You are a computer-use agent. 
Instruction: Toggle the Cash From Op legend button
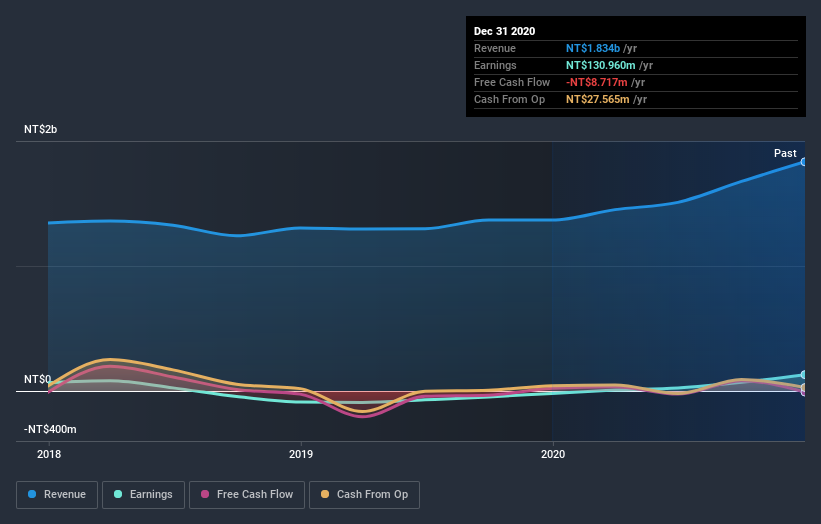tap(364, 495)
